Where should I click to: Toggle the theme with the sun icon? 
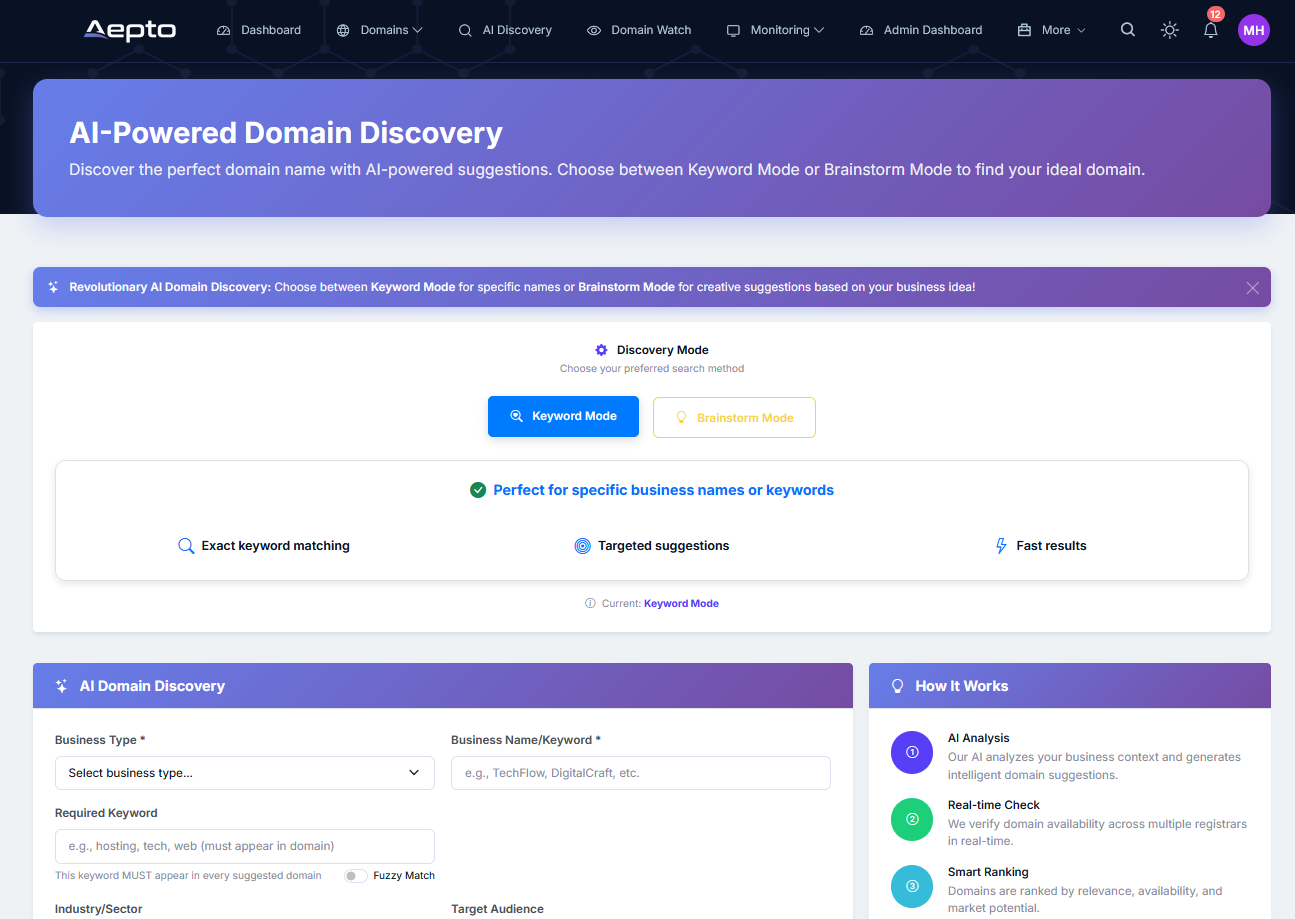(x=1169, y=30)
